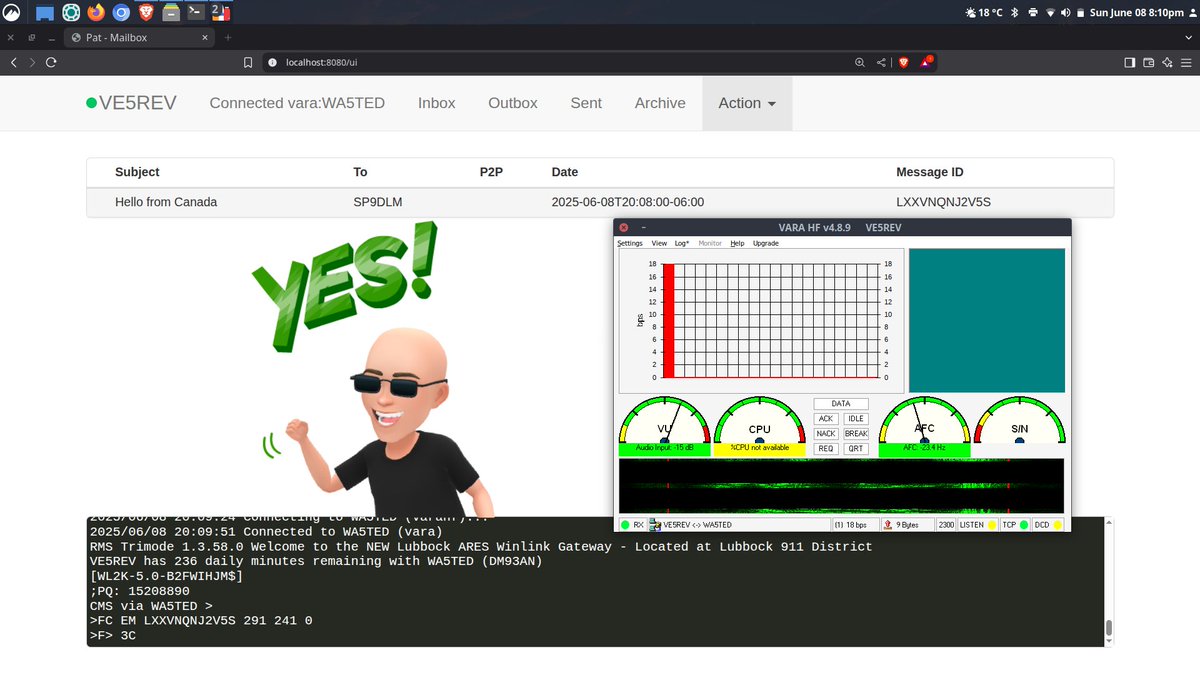Open the teal circular app launcher icon
This screenshot has height=675, width=1200.
71,13
